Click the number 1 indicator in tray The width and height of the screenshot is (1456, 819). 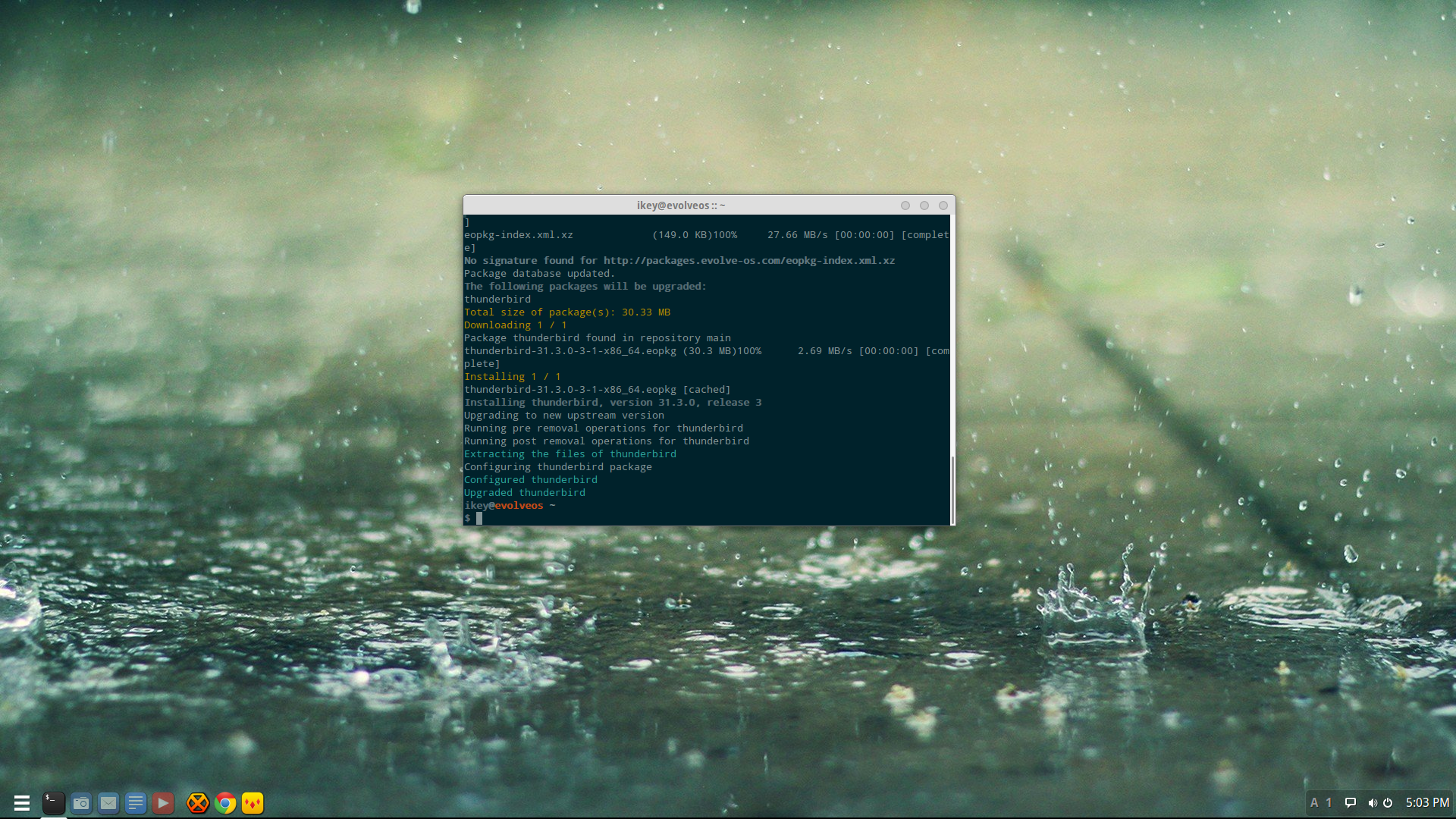point(1329,802)
